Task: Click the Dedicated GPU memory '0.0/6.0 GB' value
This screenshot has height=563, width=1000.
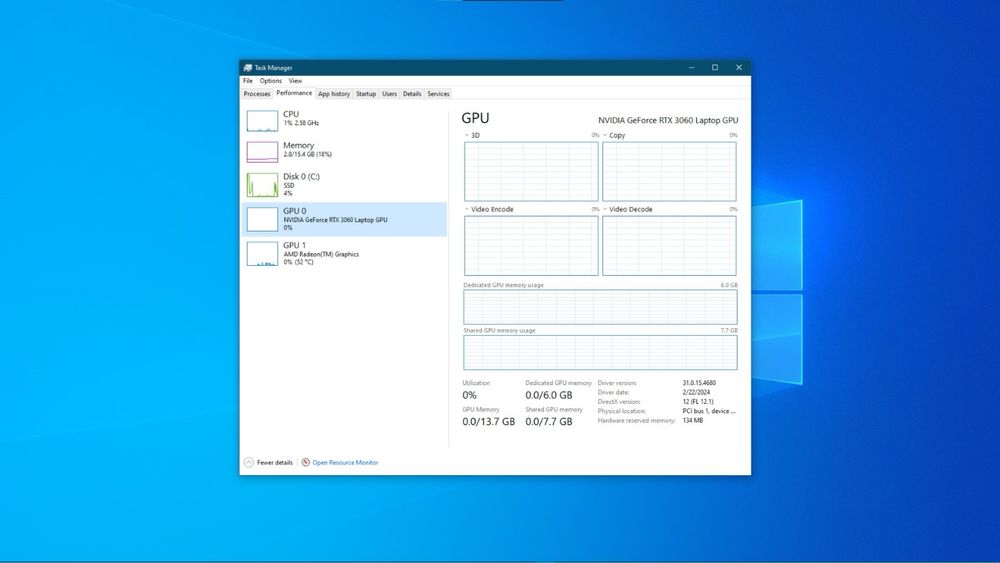Action: coord(548,395)
